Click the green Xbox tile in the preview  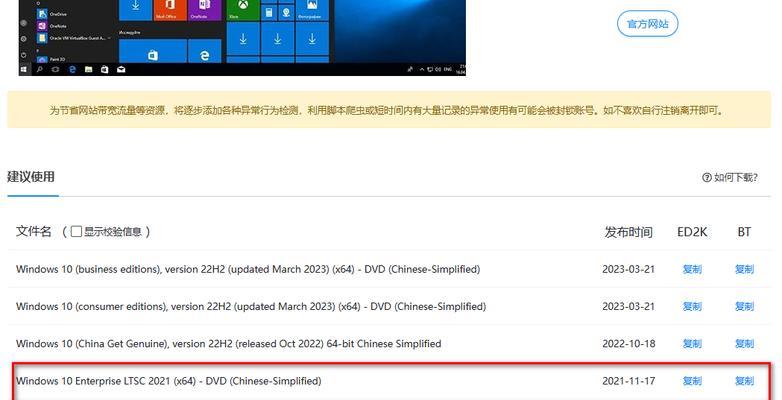click(243, 10)
